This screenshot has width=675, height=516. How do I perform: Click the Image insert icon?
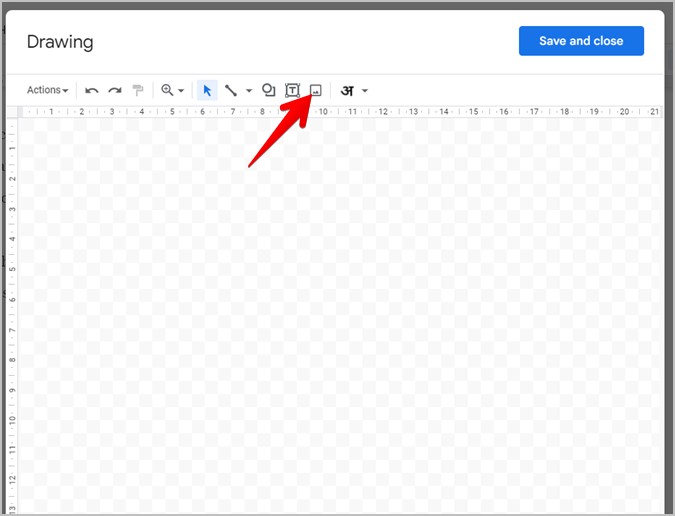click(316, 90)
